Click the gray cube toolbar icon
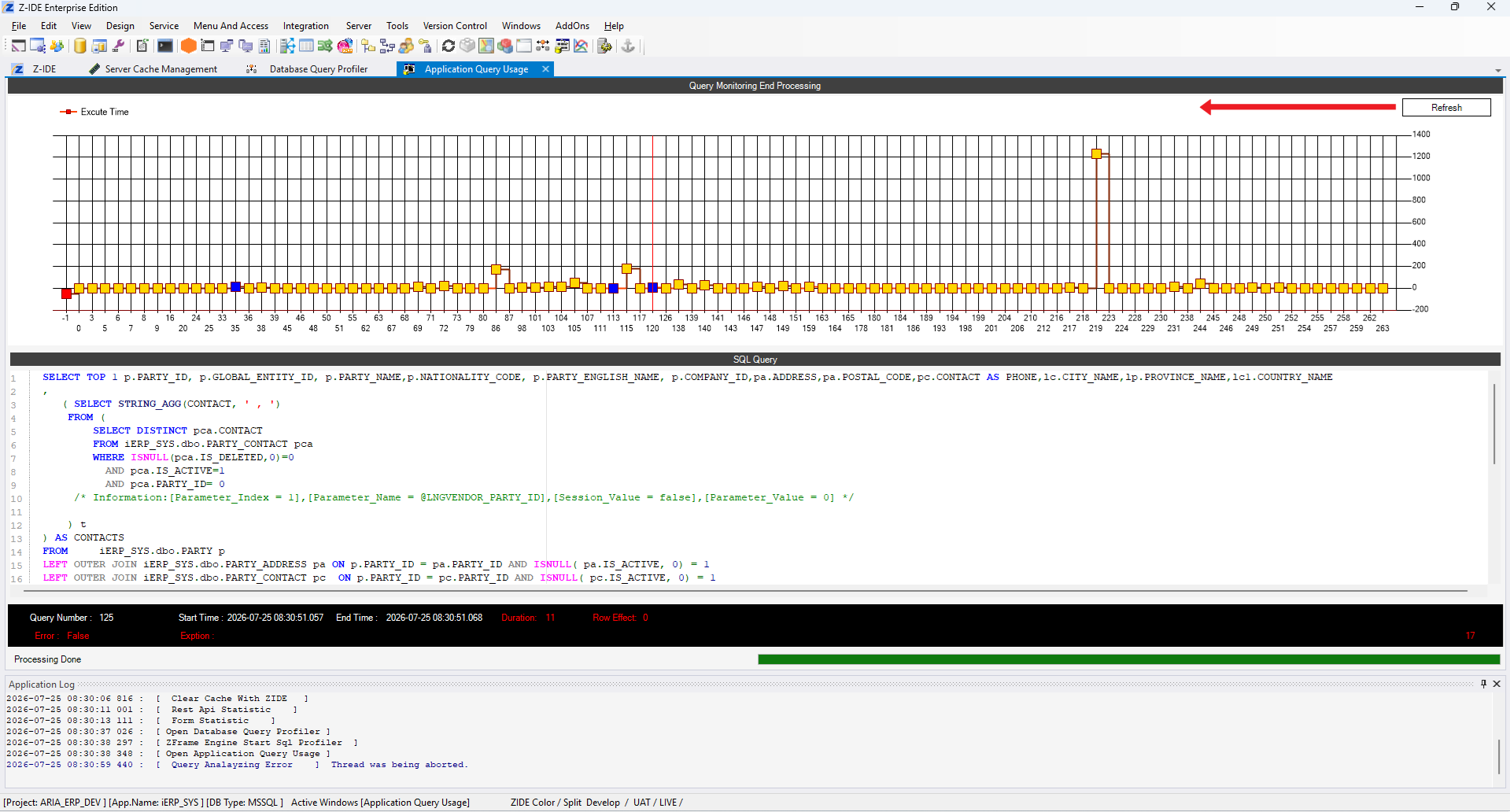 point(467,46)
